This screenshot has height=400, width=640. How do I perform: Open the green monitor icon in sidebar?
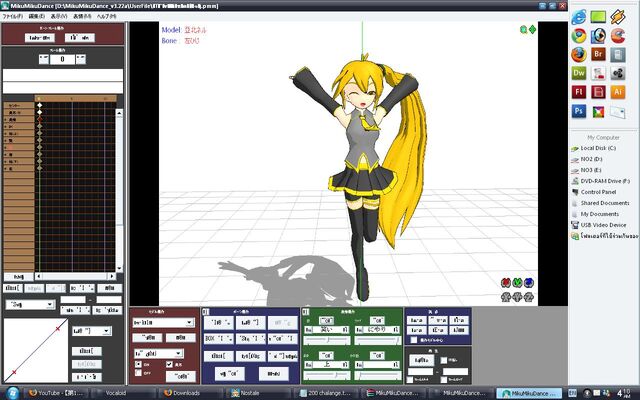click(598, 17)
